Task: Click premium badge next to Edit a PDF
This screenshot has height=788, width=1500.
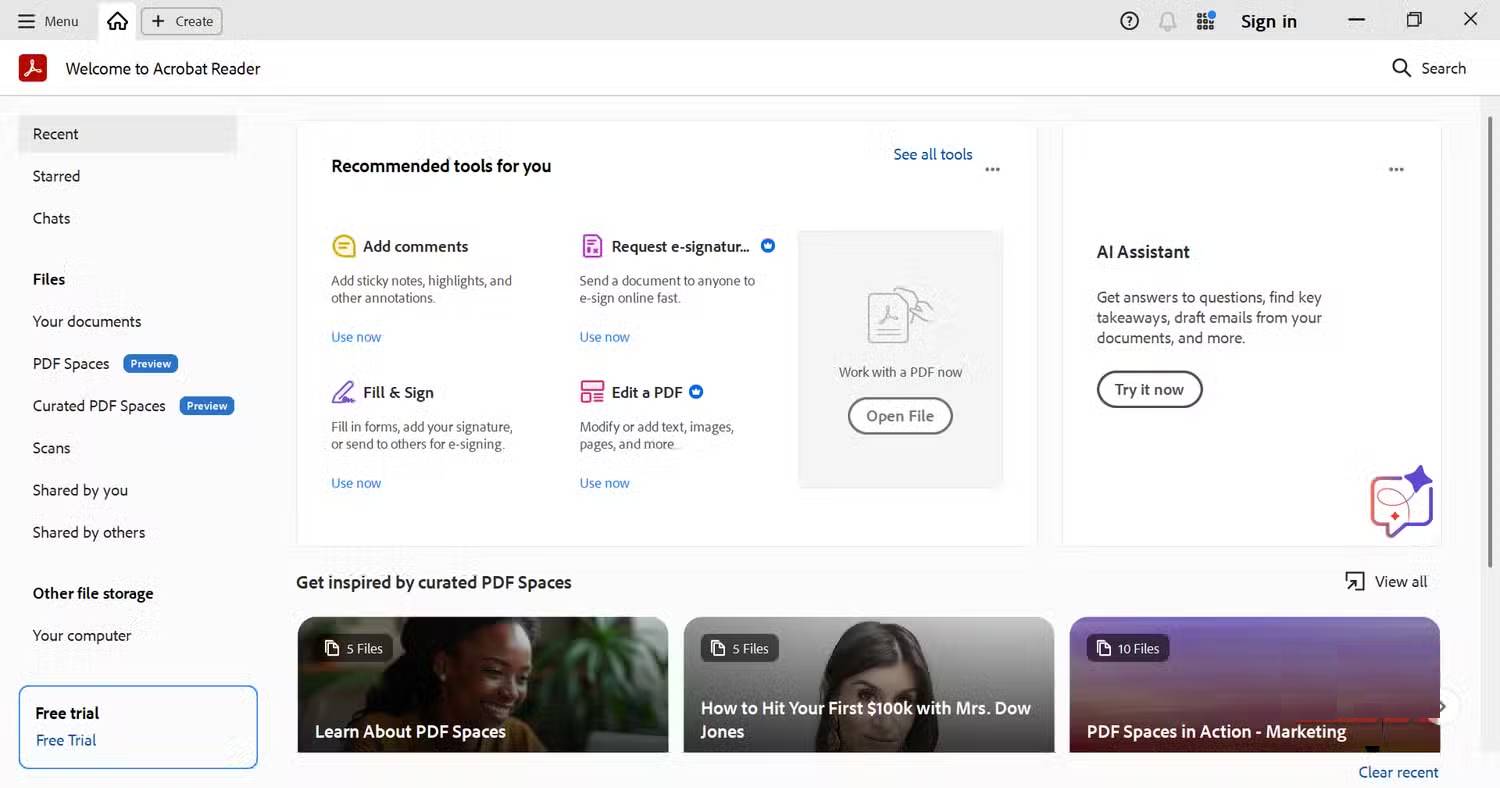Action: point(697,391)
